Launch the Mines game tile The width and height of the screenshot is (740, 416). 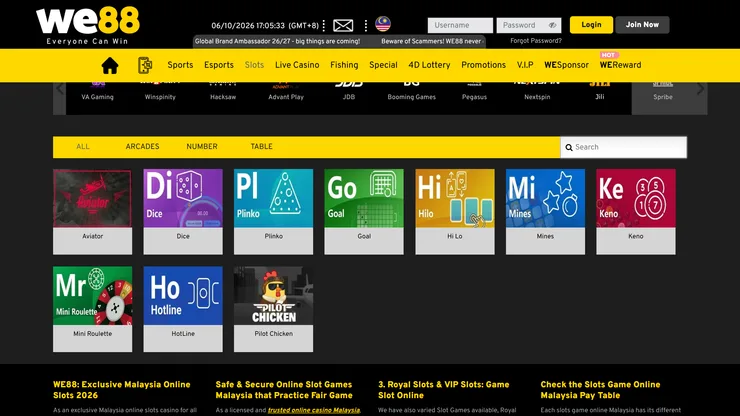tap(545, 212)
